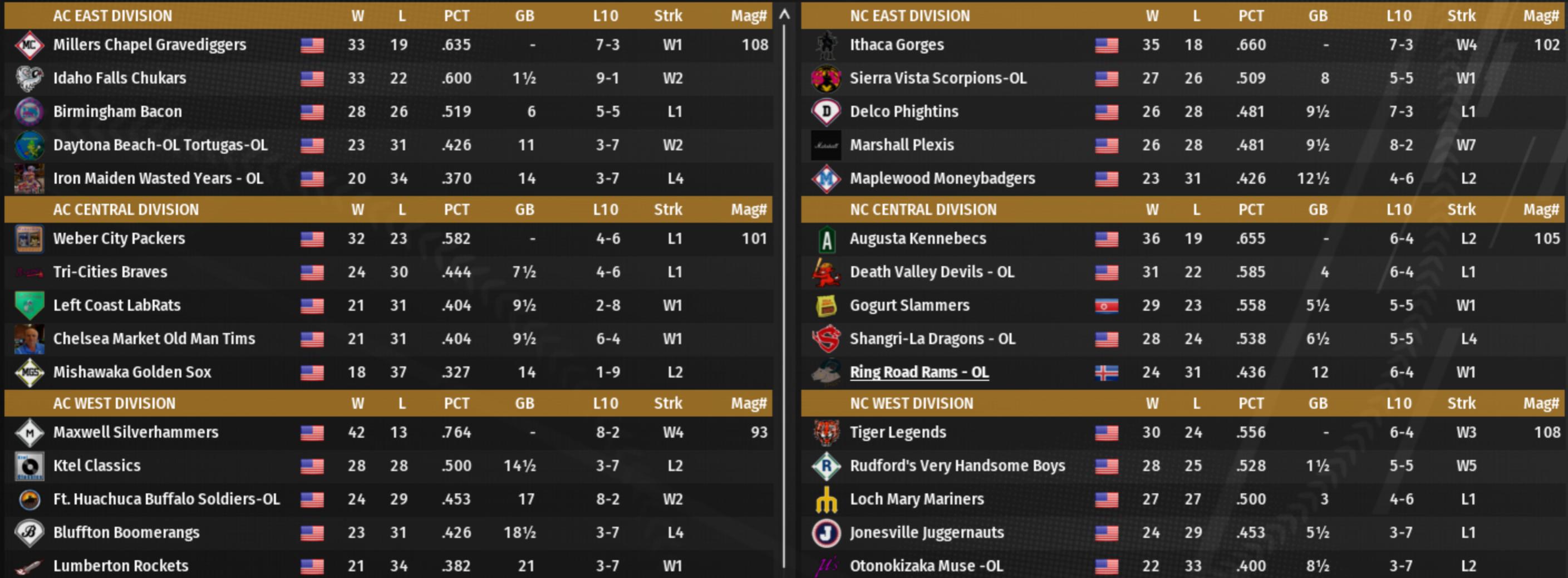1568x578 pixels.
Task: Click the Loch Mary Mariners trident logo
Action: (x=826, y=499)
